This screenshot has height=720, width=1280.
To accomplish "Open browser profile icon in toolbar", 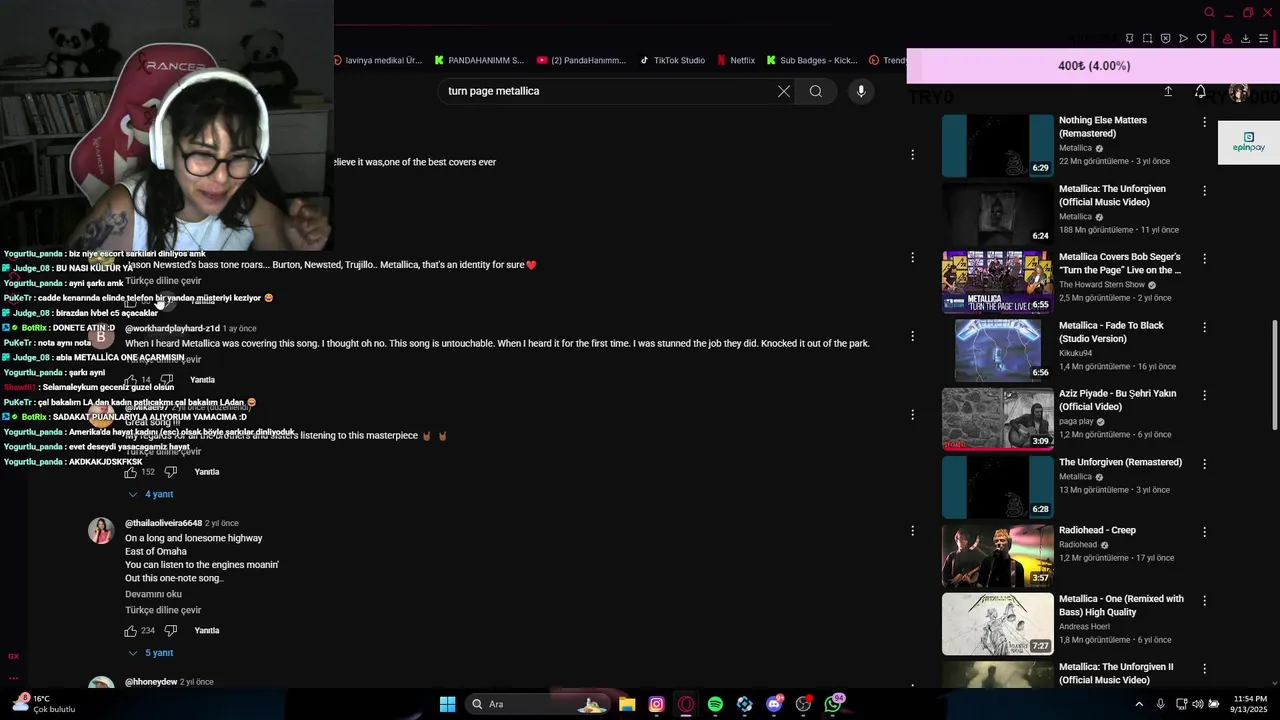I will (x=1227, y=38).
